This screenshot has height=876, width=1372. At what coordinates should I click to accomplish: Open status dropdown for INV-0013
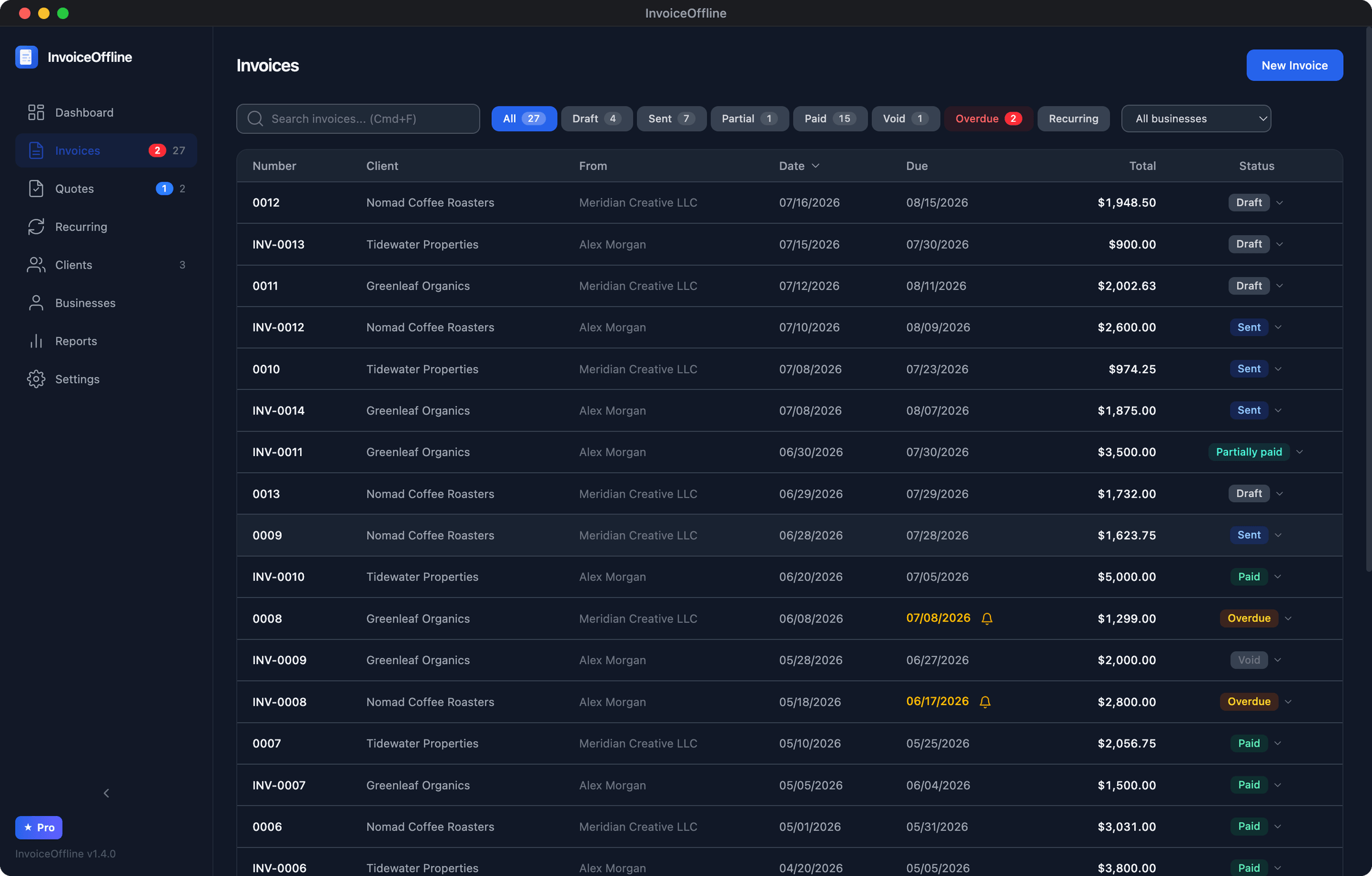[x=1280, y=244]
